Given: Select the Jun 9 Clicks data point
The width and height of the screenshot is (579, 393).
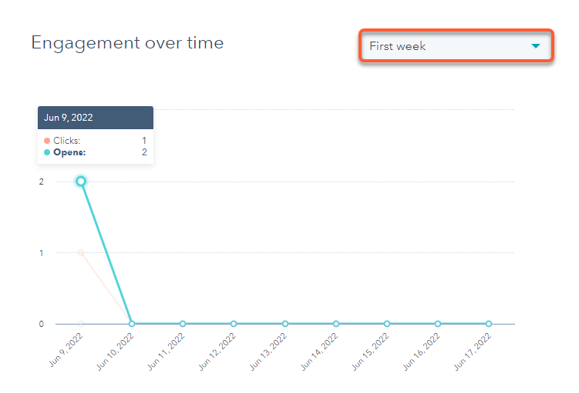Looking at the screenshot, I should click(x=81, y=253).
